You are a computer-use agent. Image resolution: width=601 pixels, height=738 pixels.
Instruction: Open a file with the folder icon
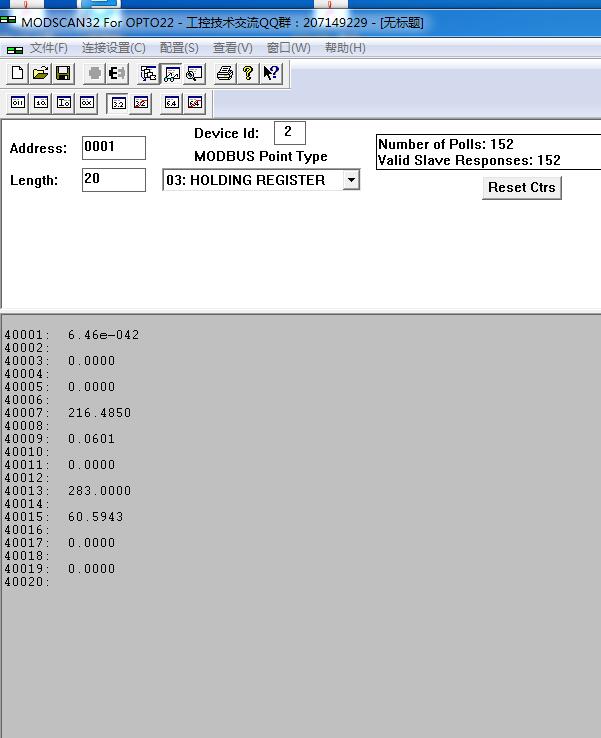tap(40, 73)
